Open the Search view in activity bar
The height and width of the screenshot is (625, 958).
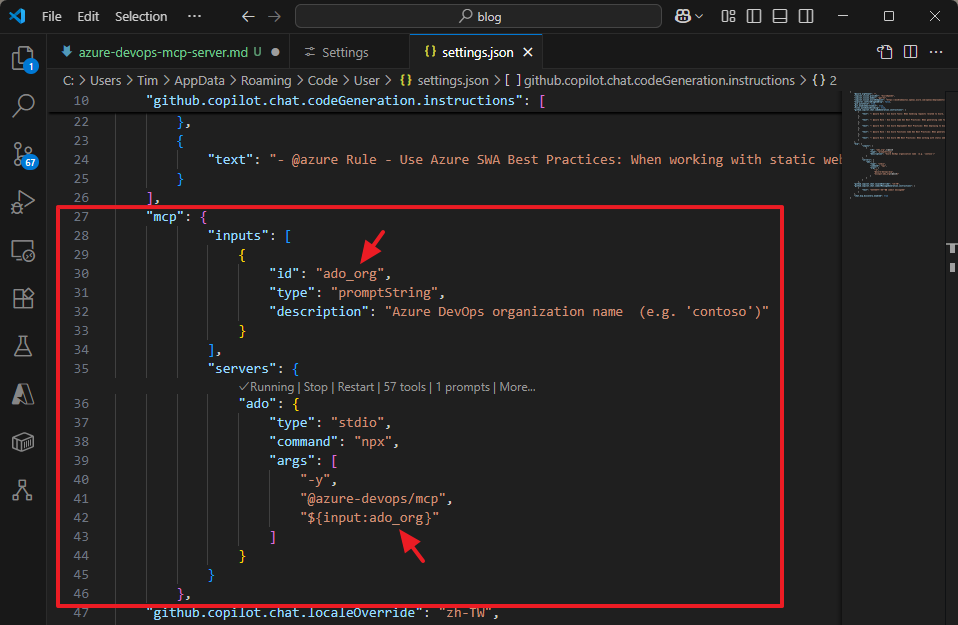point(22,105)
